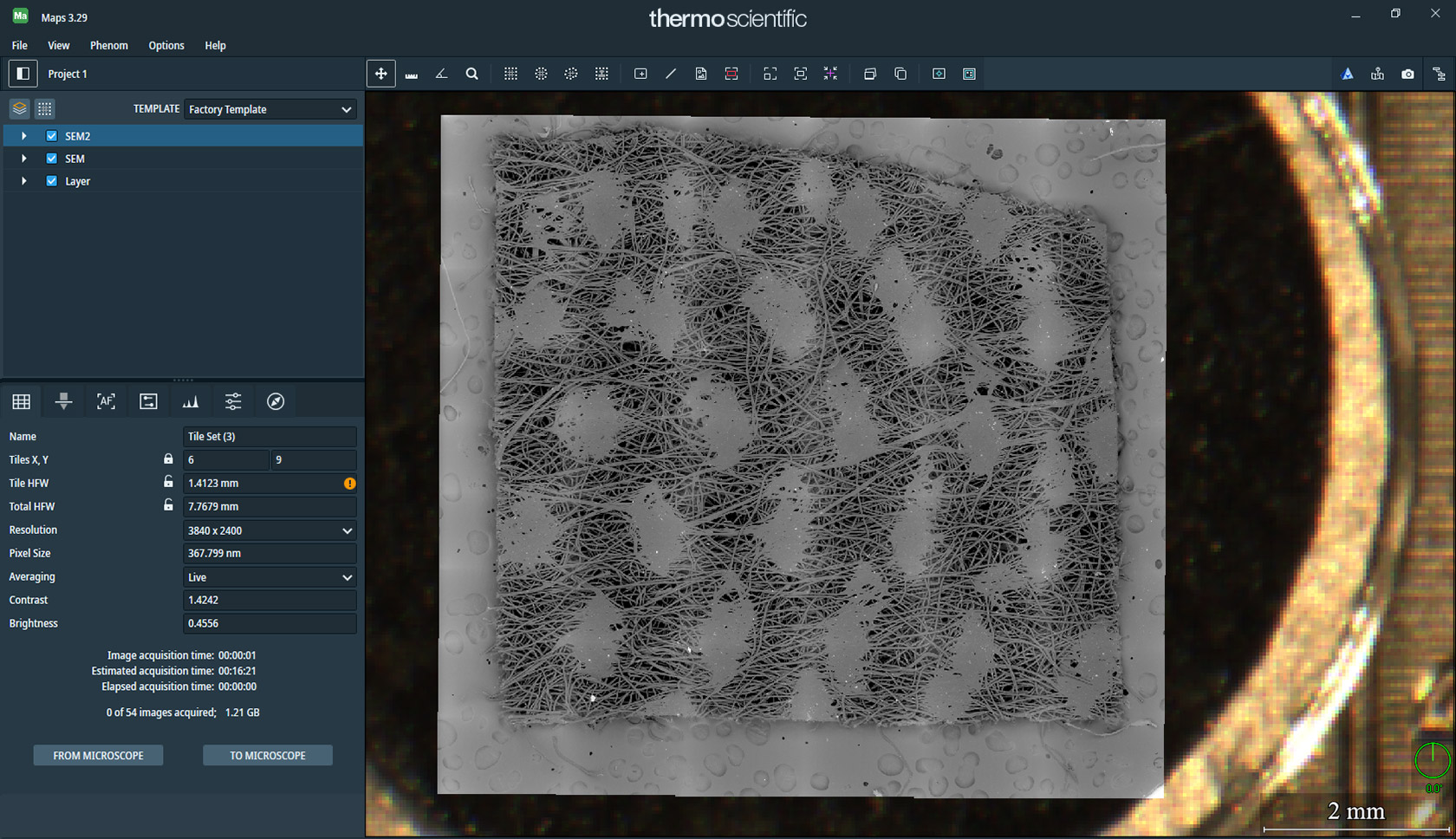Screen dimensions: 1456x839
Task: Open the tile grid settings tab
Action: pyautogui.click(x=22, y=401)
